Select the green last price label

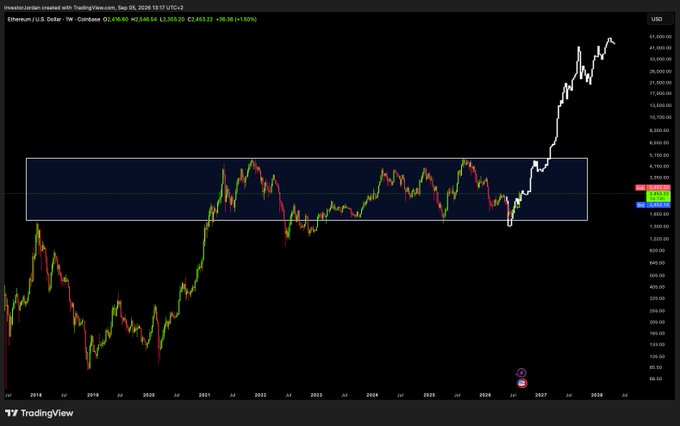click(658, 195)
